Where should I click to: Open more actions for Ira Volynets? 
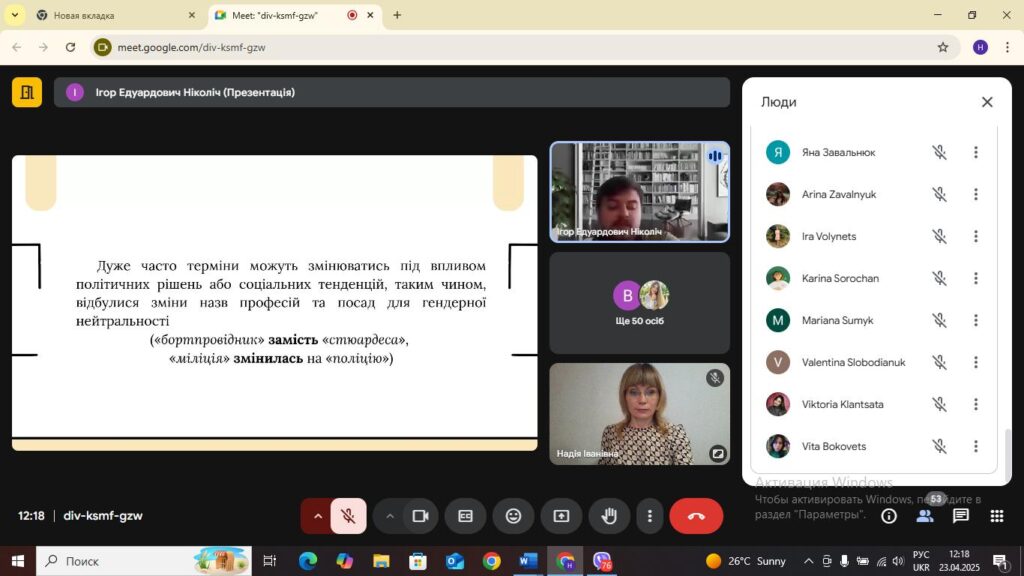click(x=976, y=236)
